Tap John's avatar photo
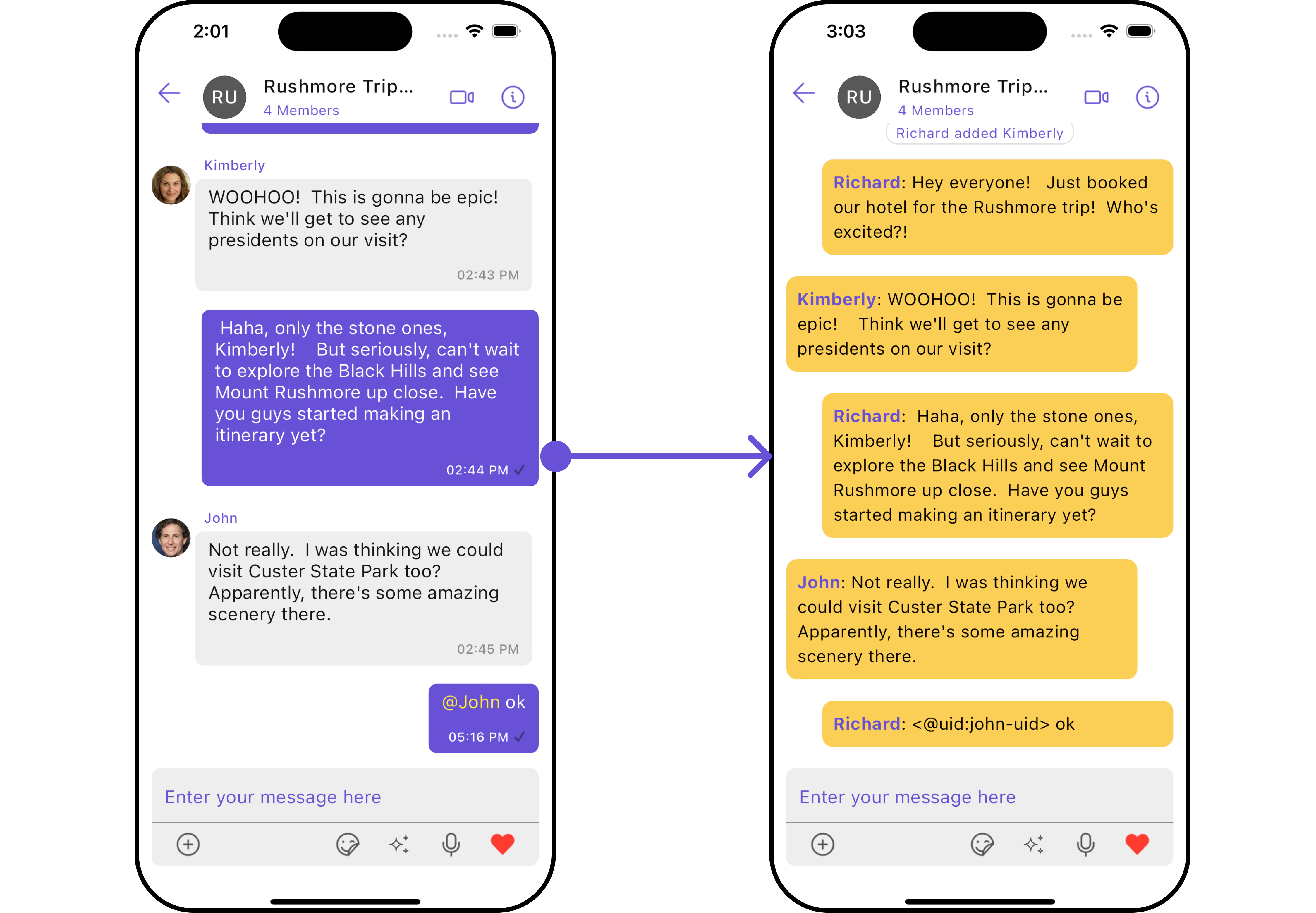The width and height of the screenshot is (1316, 913). pyautogui.click(x=171, y=538)
